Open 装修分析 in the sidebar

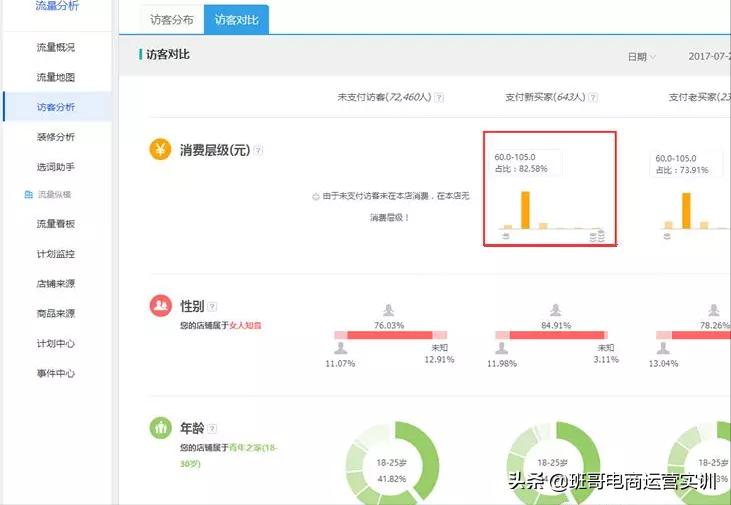pyautogui.click(x=55, y=137)
